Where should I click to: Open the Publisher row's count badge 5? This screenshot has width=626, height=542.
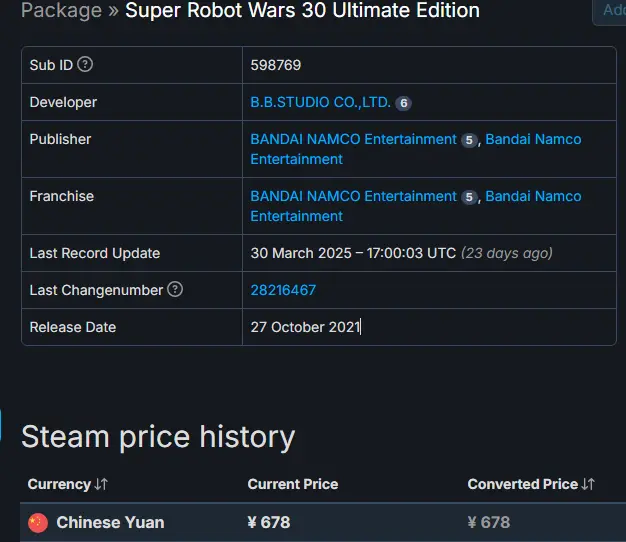click(x=469, y=140)
